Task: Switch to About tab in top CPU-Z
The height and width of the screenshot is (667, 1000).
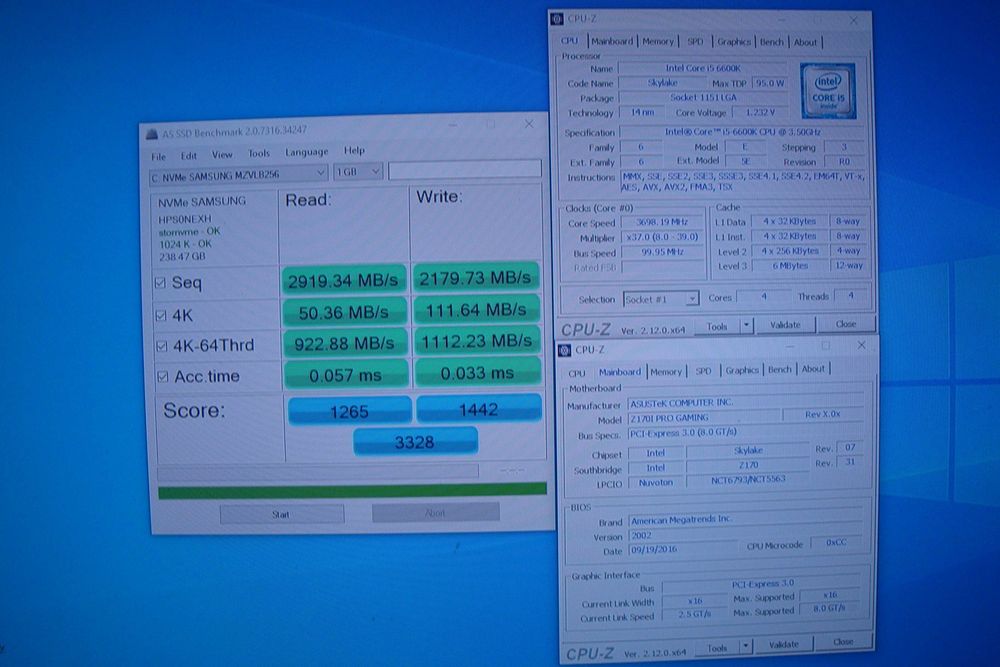Action: [x=805, y=42]
